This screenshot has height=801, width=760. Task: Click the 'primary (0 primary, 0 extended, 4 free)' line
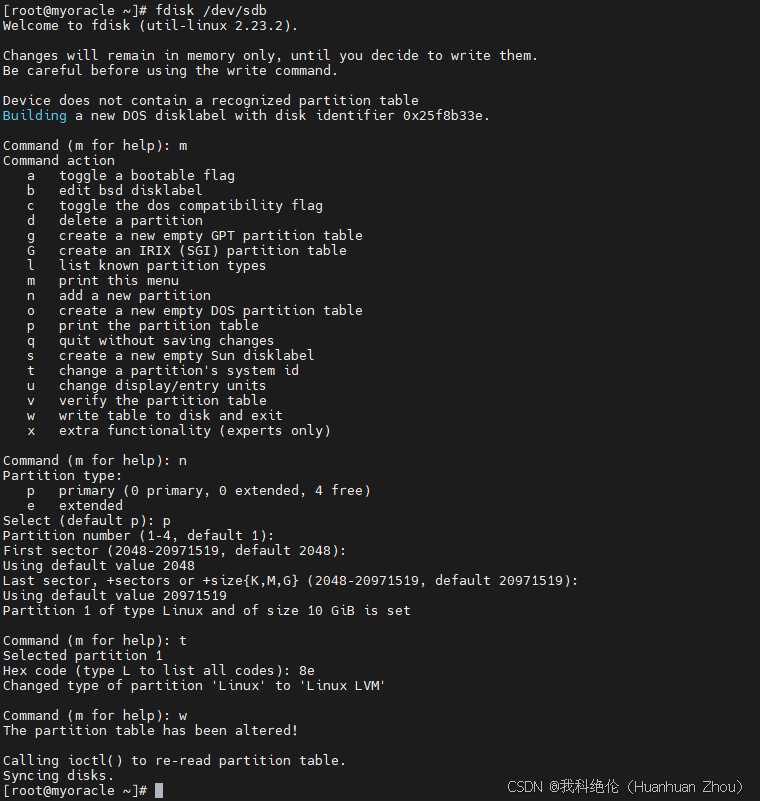(214, 490)
